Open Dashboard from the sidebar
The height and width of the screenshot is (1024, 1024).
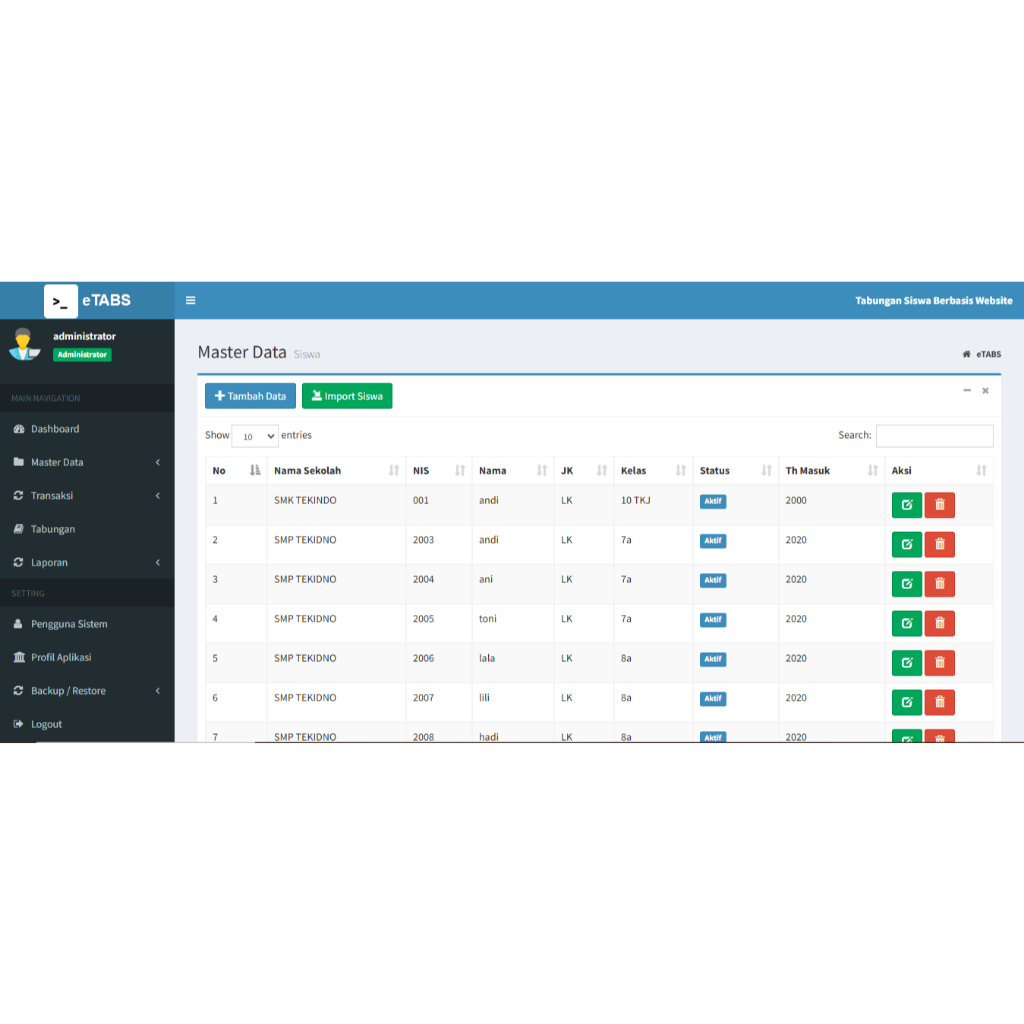click(87, 429)
